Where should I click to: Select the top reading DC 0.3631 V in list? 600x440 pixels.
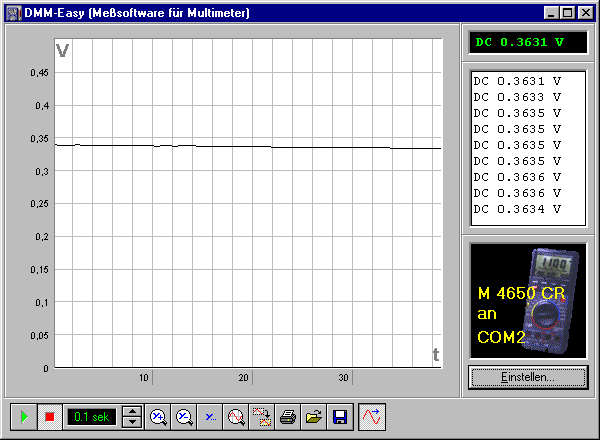516,81
